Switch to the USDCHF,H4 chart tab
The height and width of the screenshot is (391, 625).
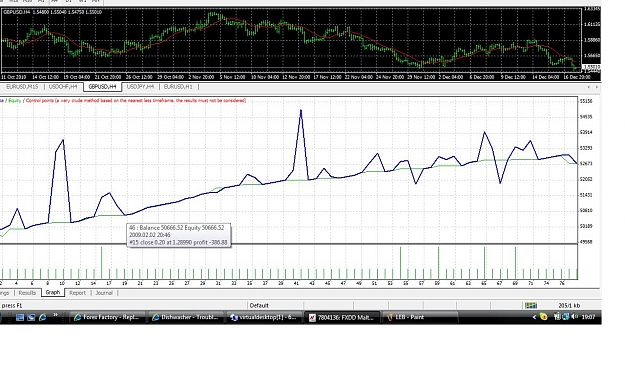(x=63, y=87)
